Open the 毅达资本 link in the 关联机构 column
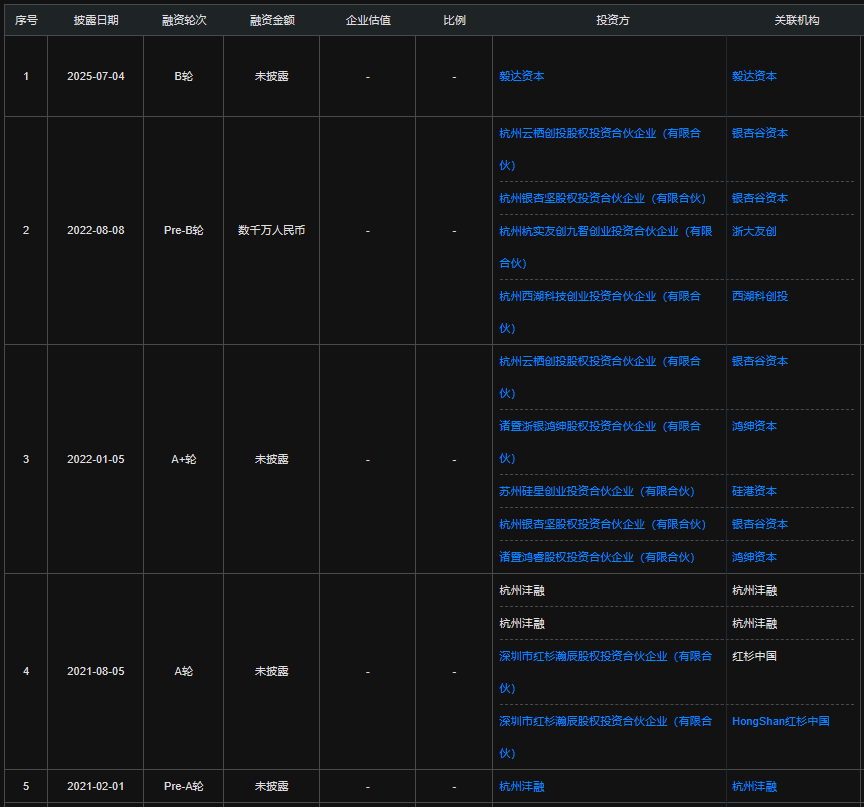The image size is (864, 807). click(x=754, y=76)
